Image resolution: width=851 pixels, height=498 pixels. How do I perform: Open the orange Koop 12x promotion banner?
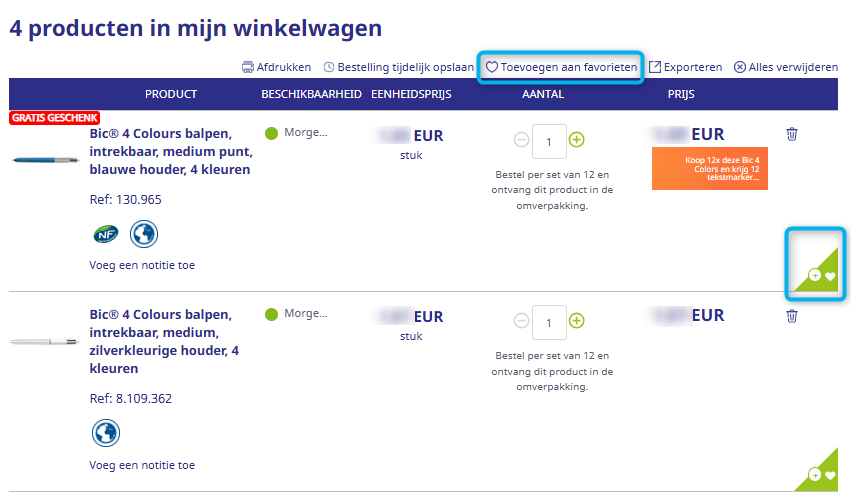709,168
